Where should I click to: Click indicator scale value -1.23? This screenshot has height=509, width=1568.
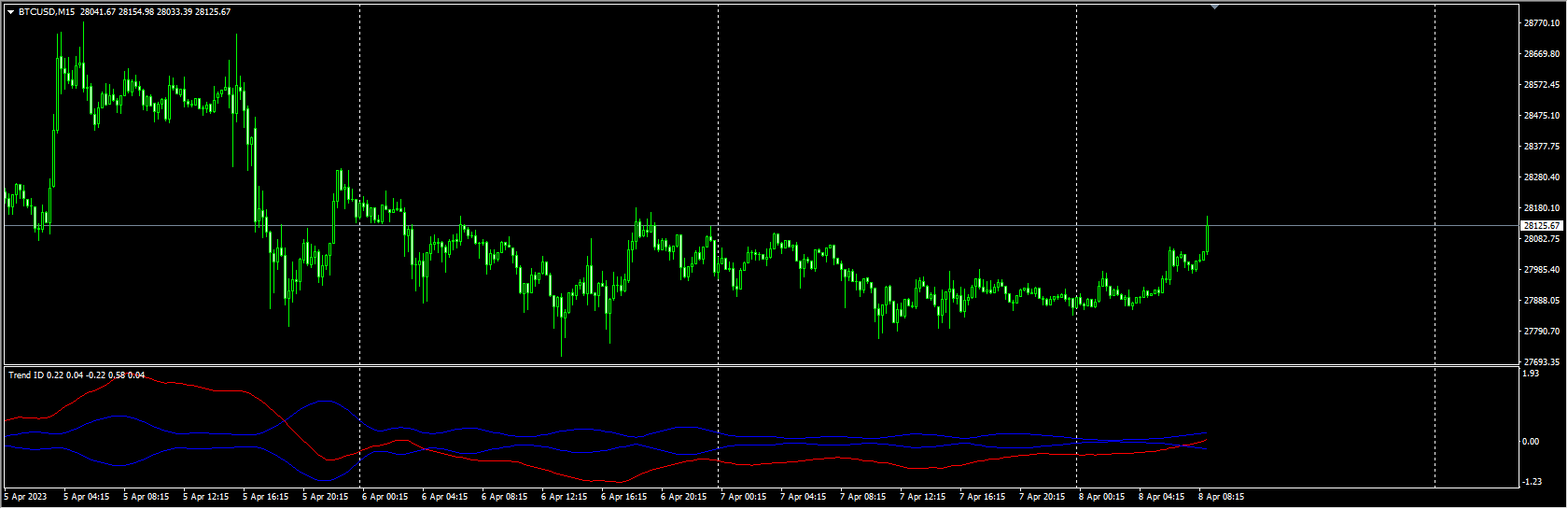(1532, 482)
